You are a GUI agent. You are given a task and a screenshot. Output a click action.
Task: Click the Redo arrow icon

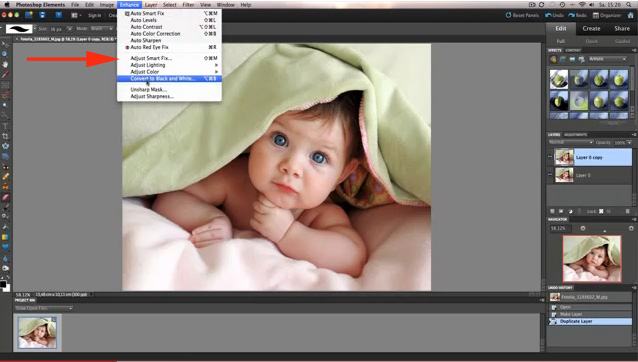572,15
